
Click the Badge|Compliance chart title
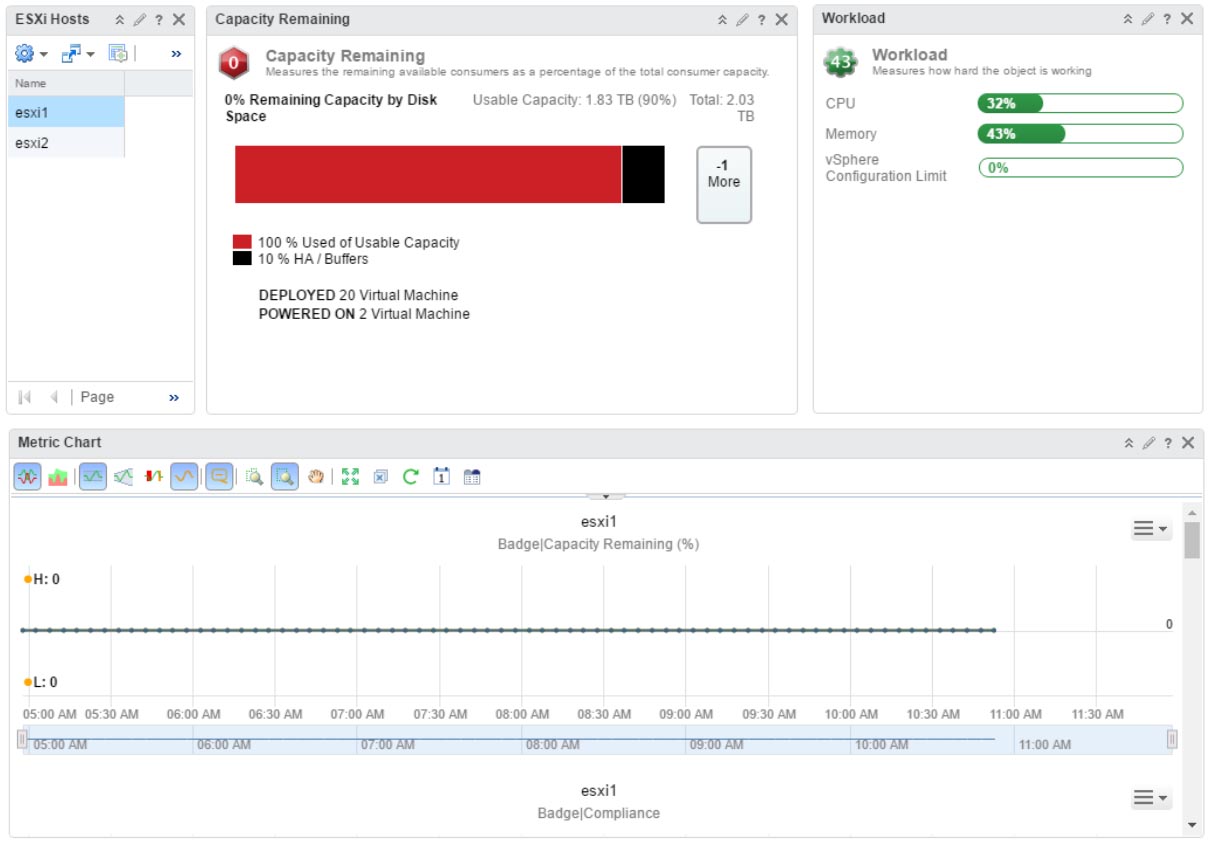point(598,813)
